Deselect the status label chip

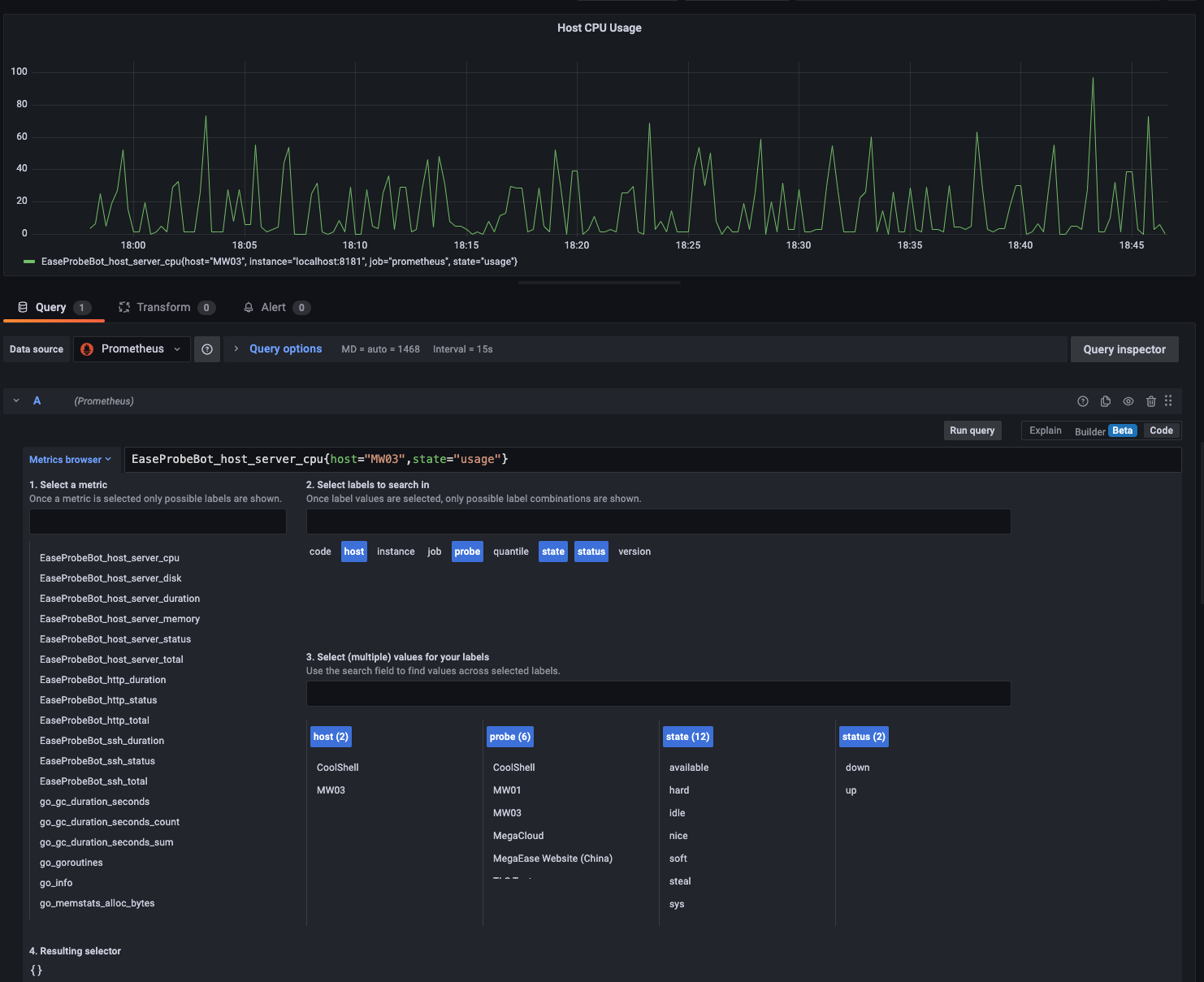click(x=591, y=552)
